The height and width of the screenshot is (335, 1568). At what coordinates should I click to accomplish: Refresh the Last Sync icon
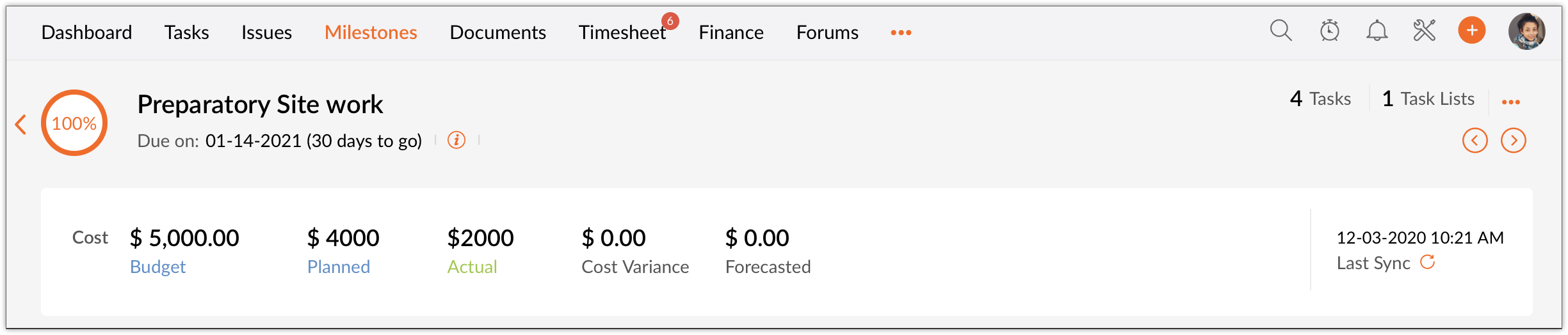(1428, 262)
